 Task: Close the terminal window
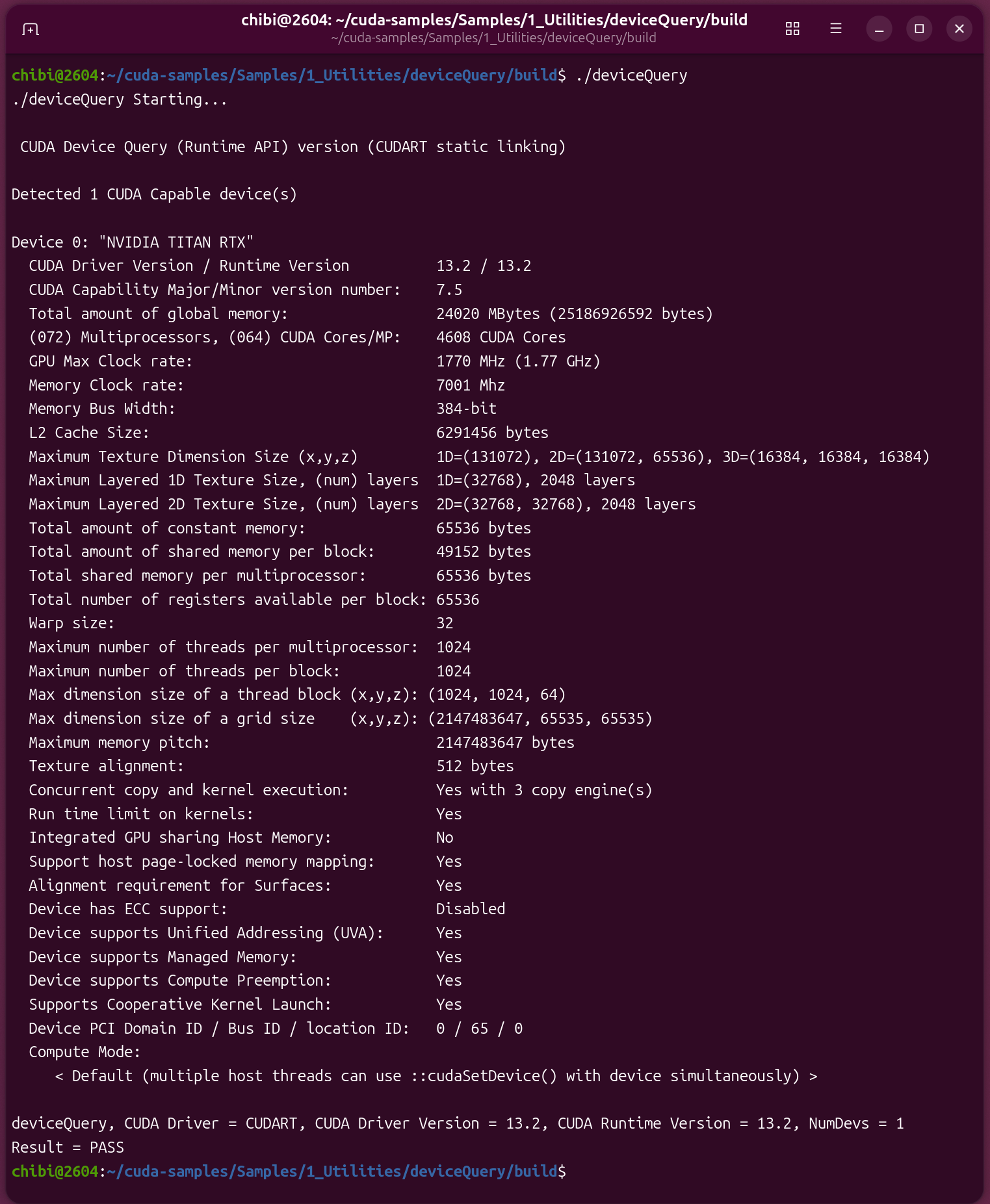tap(959, 29)
